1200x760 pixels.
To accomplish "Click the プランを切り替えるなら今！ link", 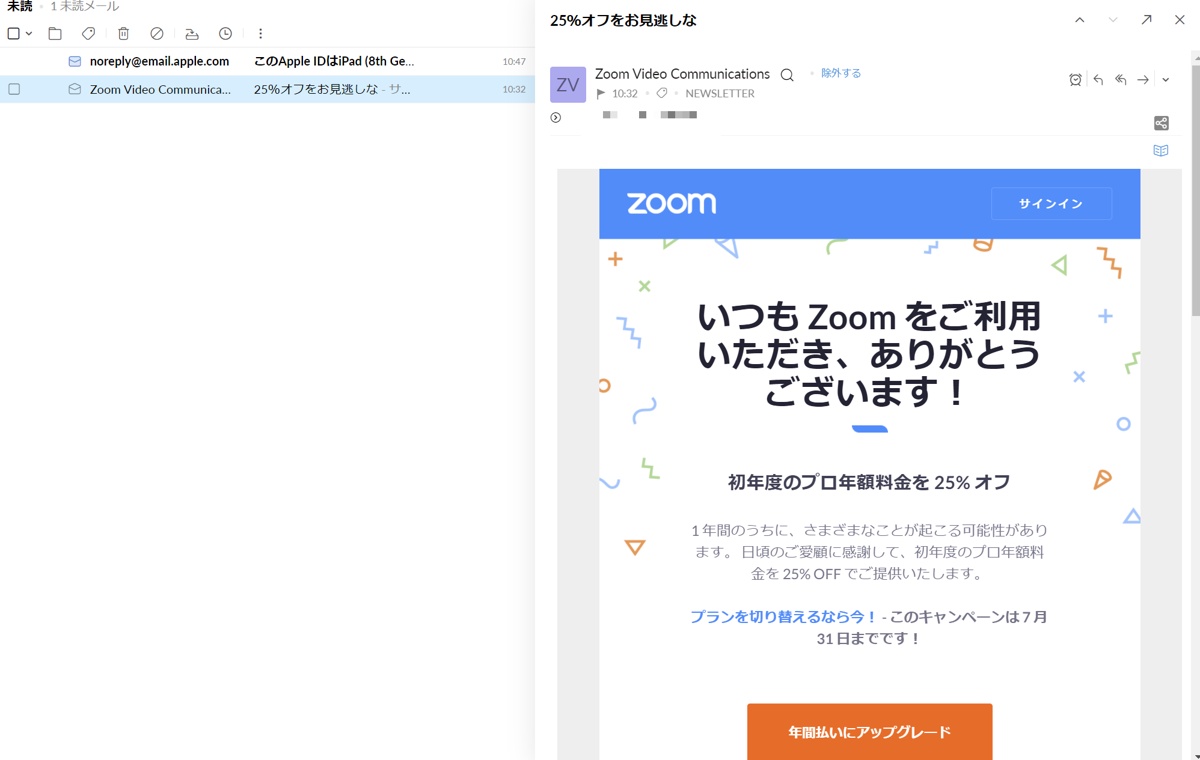I will click(x=784, y=617).
